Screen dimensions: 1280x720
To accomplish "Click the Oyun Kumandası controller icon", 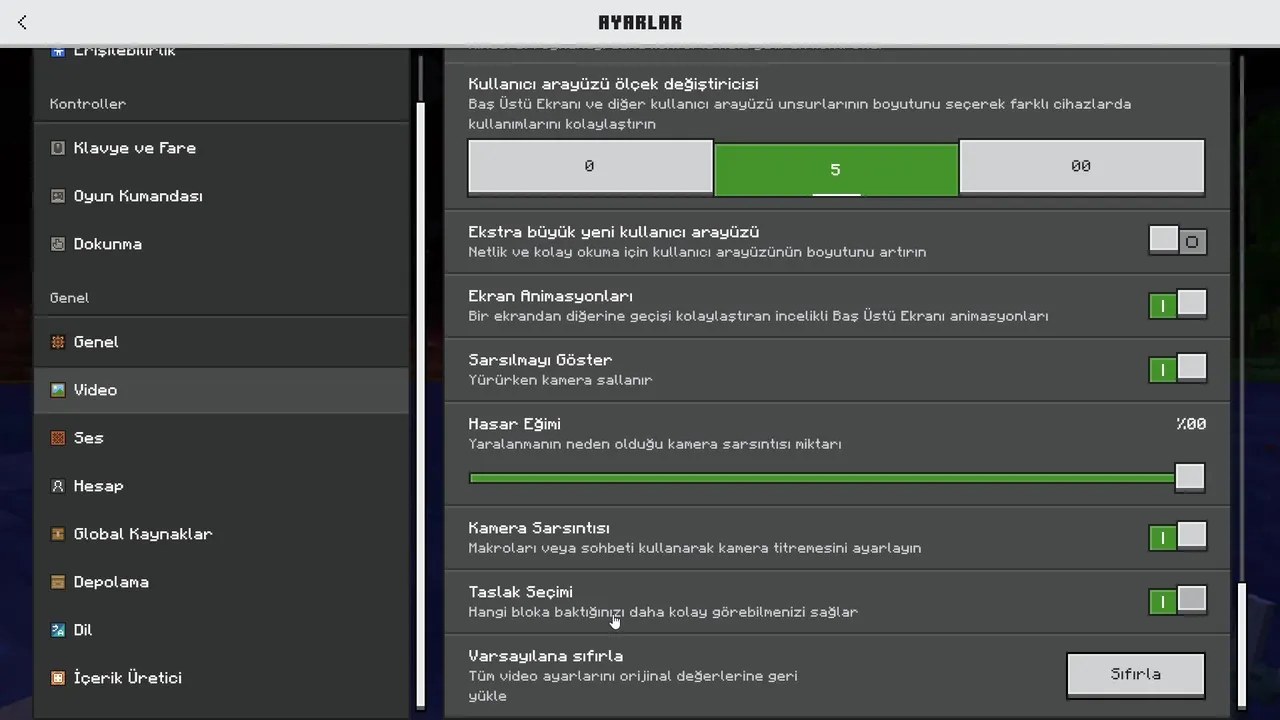I will pos(58,196).
